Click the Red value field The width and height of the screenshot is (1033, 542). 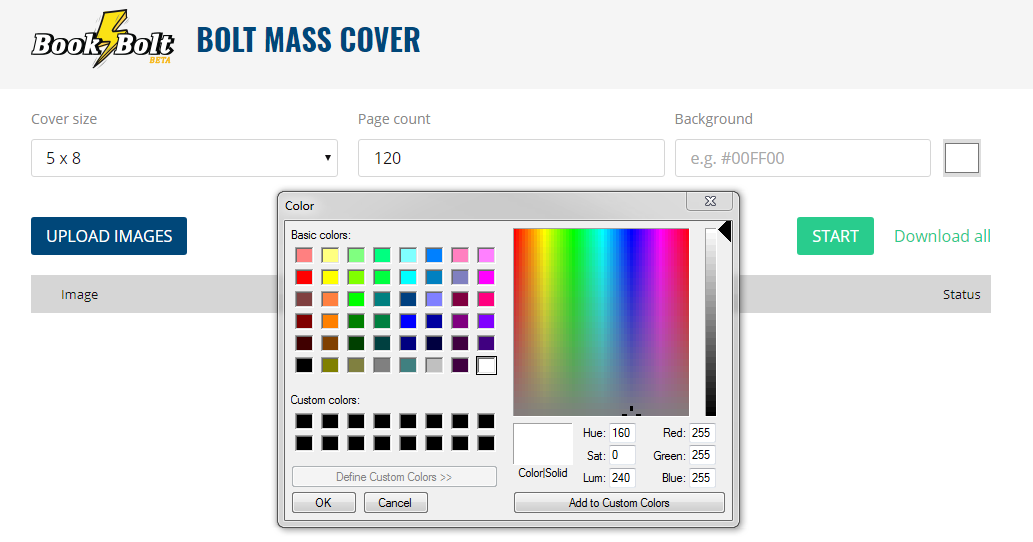click(x=702, y=433)
